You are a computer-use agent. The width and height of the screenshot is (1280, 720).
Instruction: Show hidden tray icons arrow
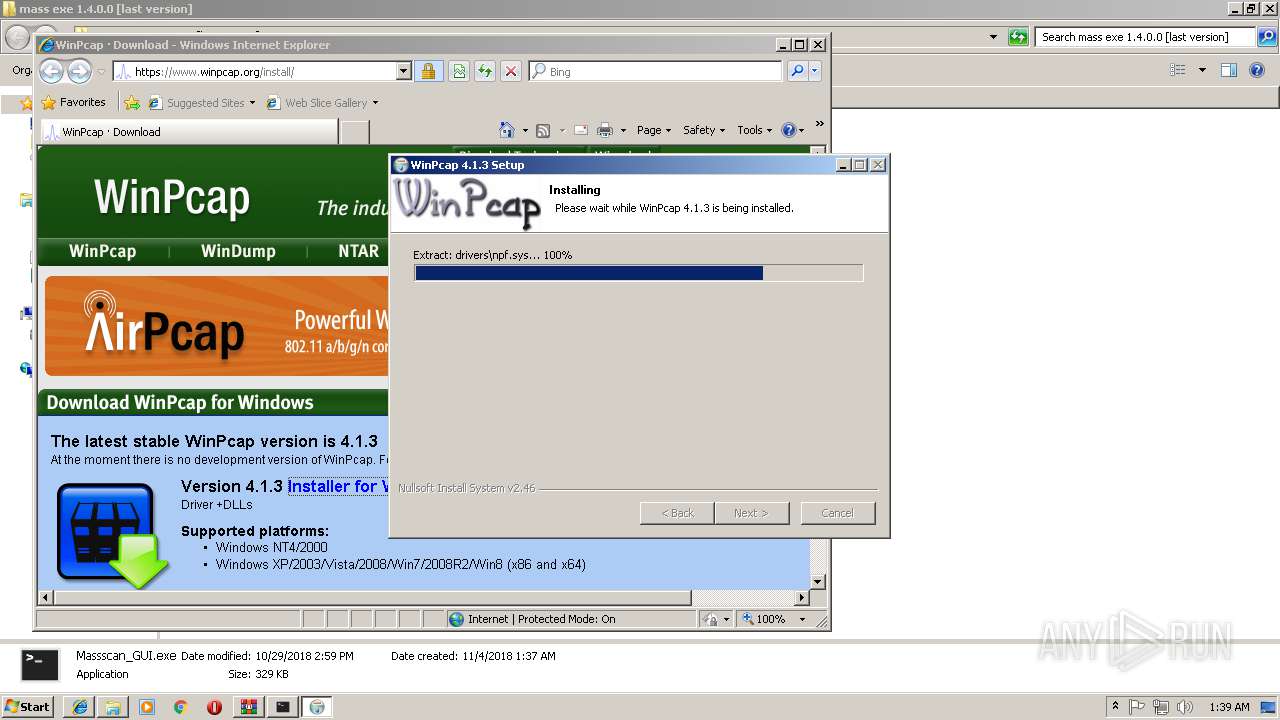[x=1115, y=707]
